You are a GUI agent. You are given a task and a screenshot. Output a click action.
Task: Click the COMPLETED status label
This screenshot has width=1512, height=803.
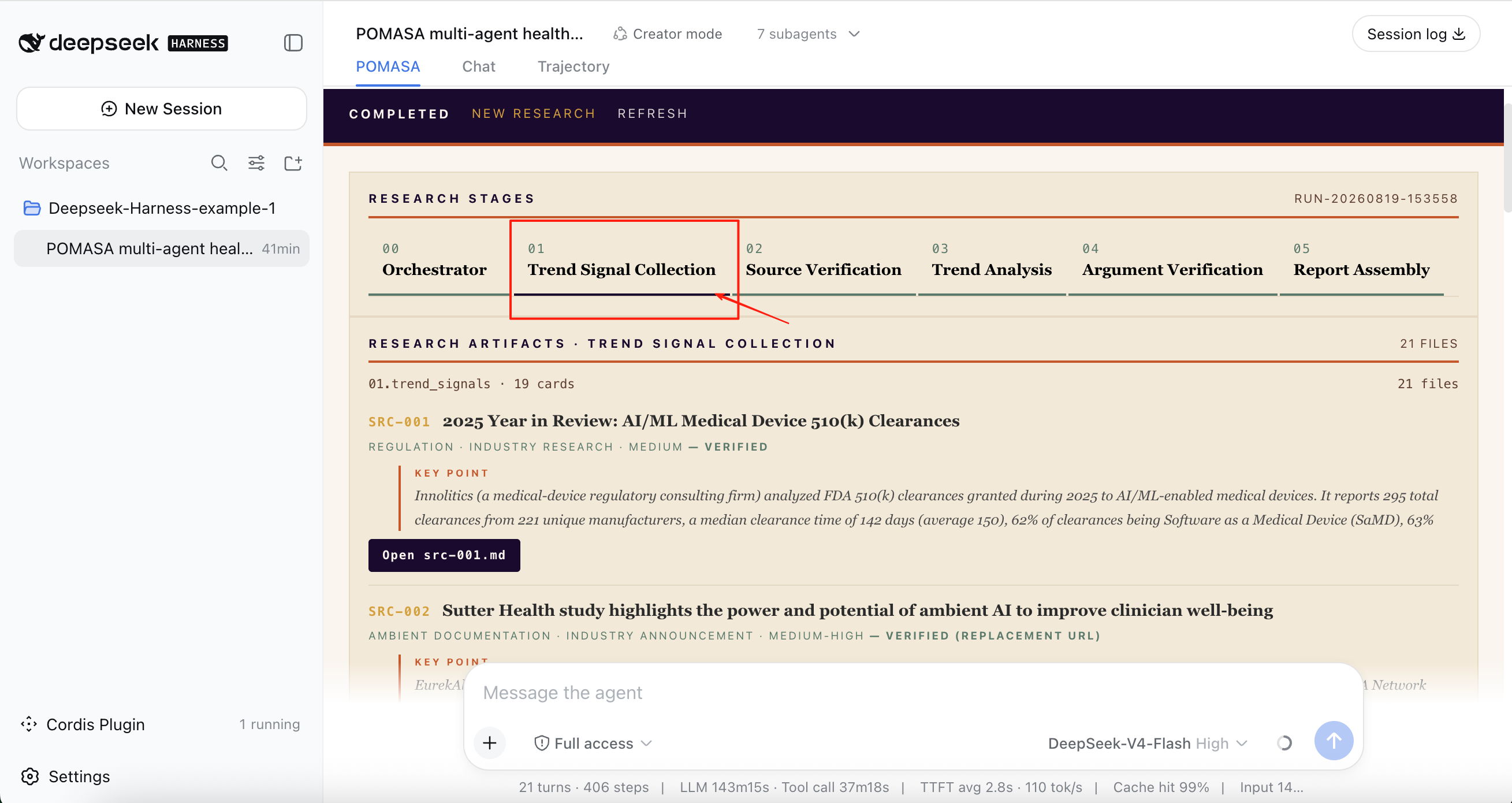tap(399, 113)
